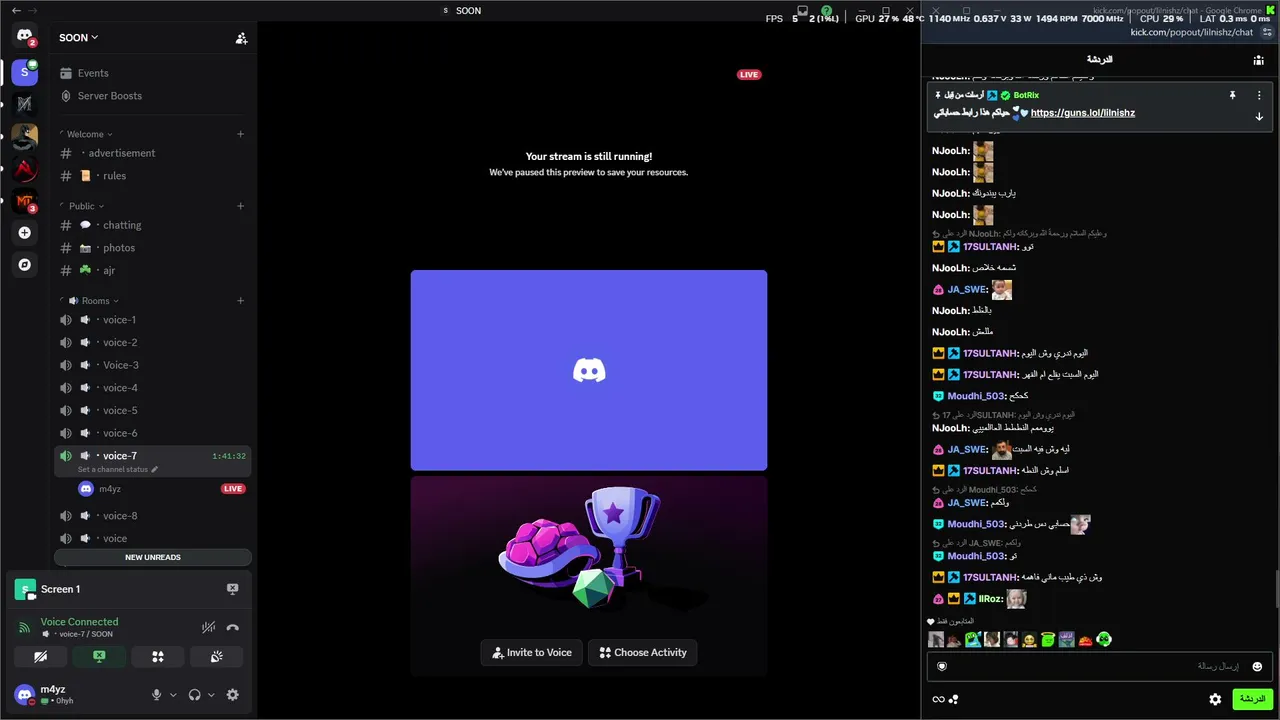Open Server Boosts entry
Screen dimensions: 1280x720
click(x=152, y=96)
